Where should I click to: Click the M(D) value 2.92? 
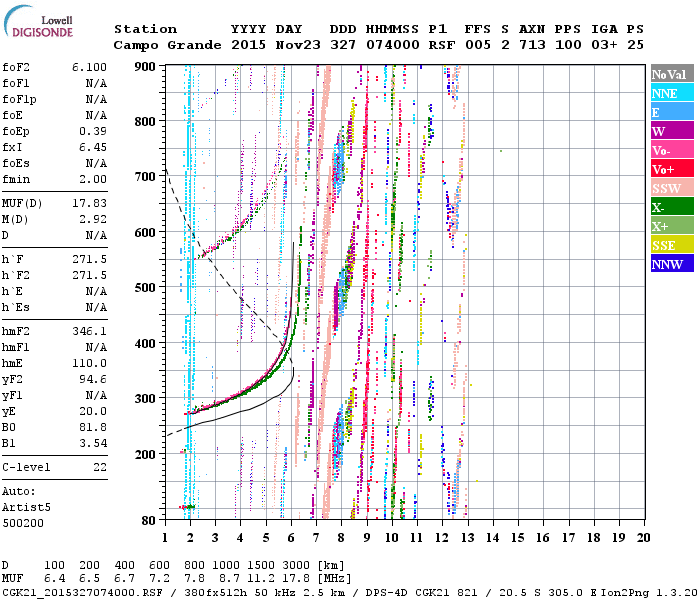point(93,219)
